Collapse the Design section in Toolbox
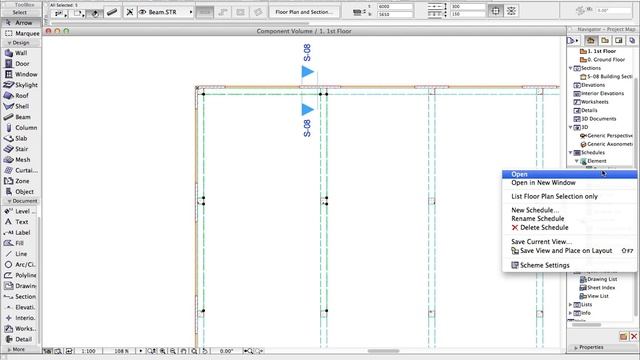The image size is (640, 360). pos(9,42)
